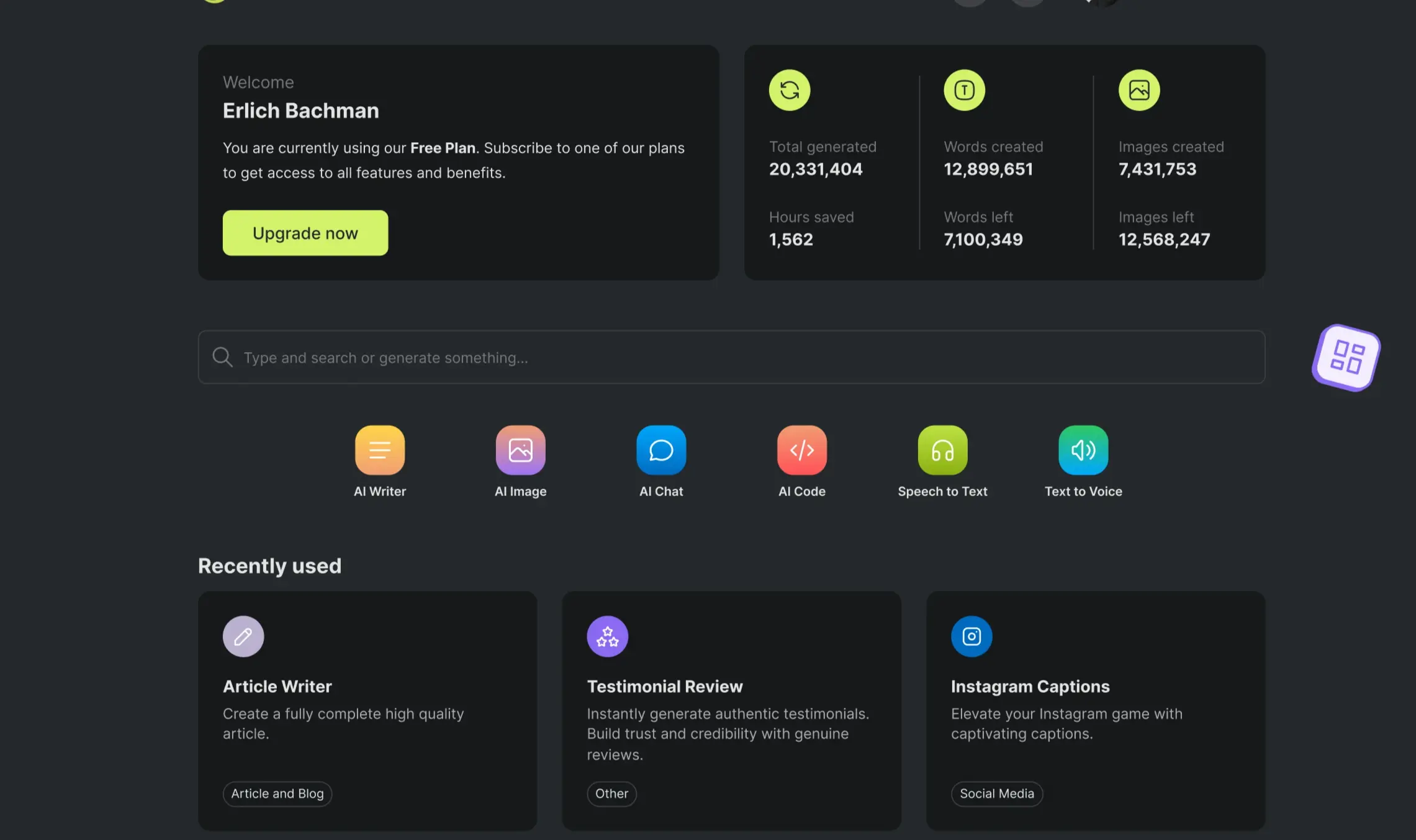Click the search magnifier icon

(x=222, y=356)
